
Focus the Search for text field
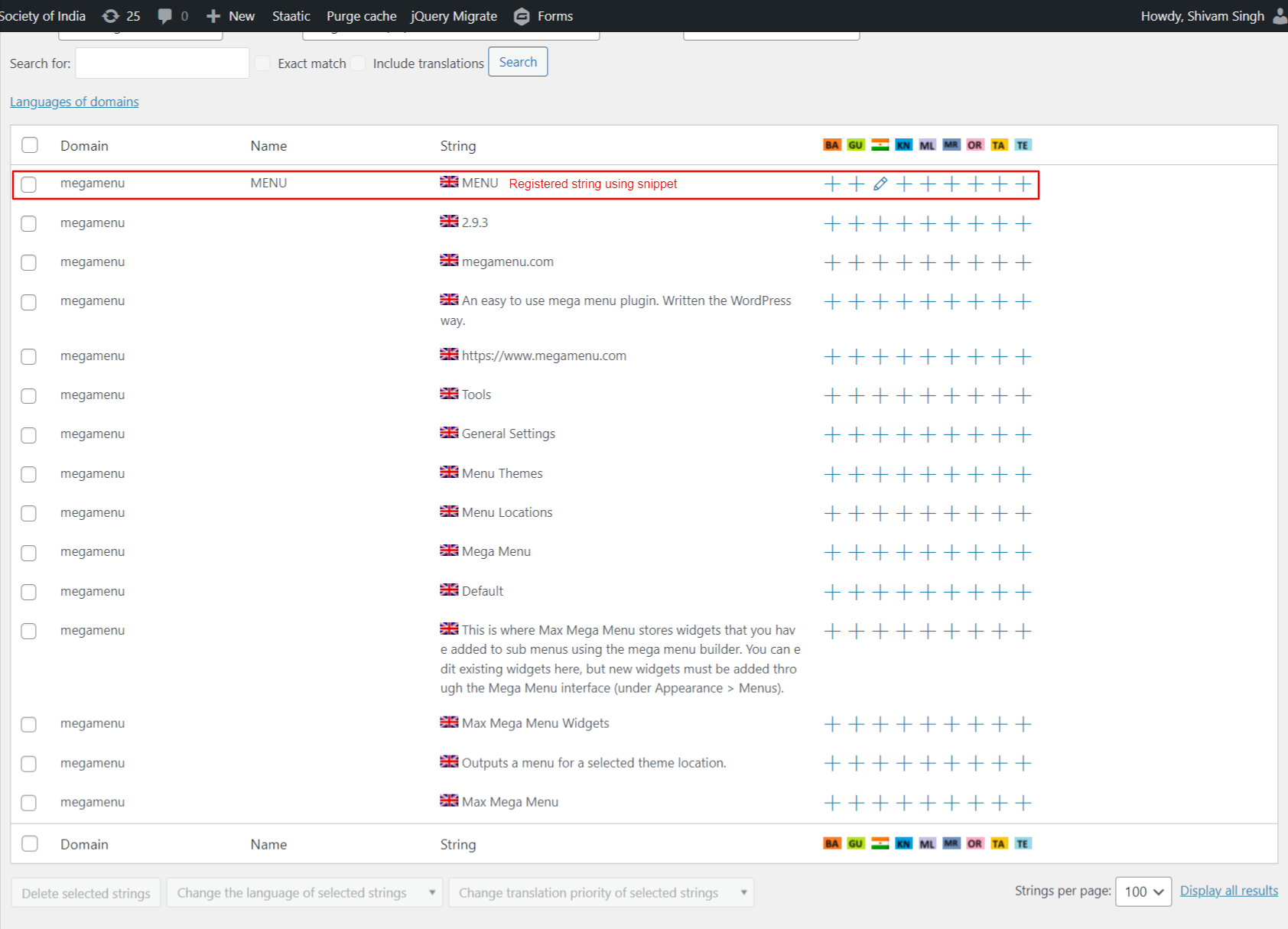click(x=162, y=63)
